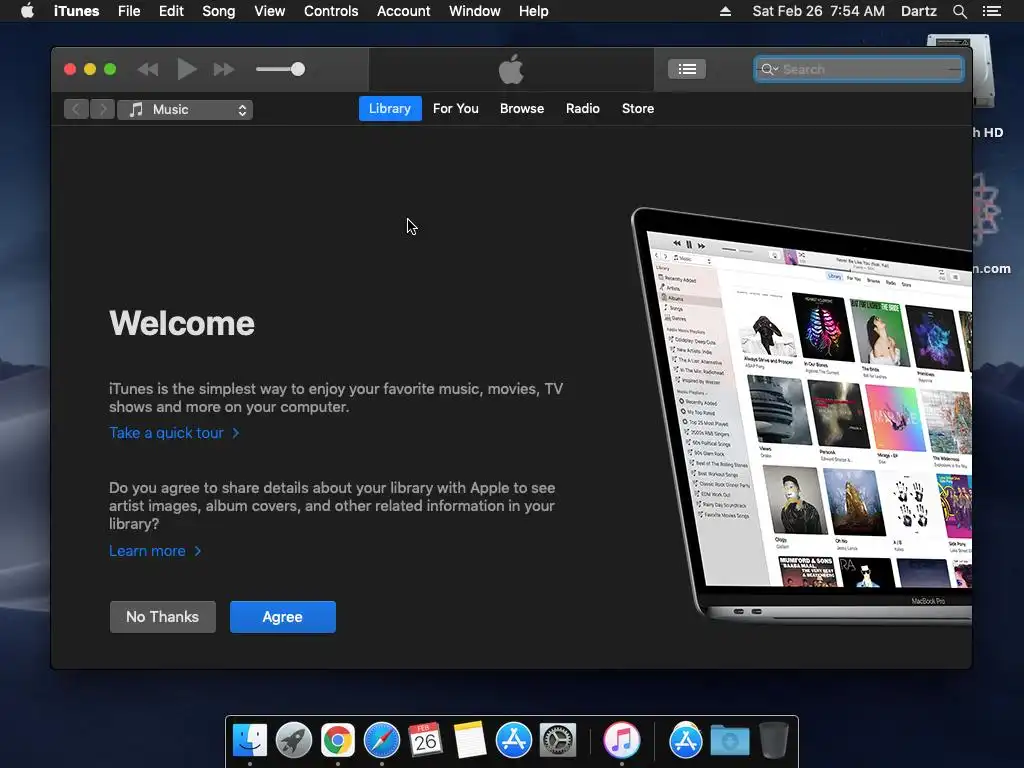This screenshot has height=768, width=1024.
Task: Open the Trash in the Dock
Action: click(773, 740)
